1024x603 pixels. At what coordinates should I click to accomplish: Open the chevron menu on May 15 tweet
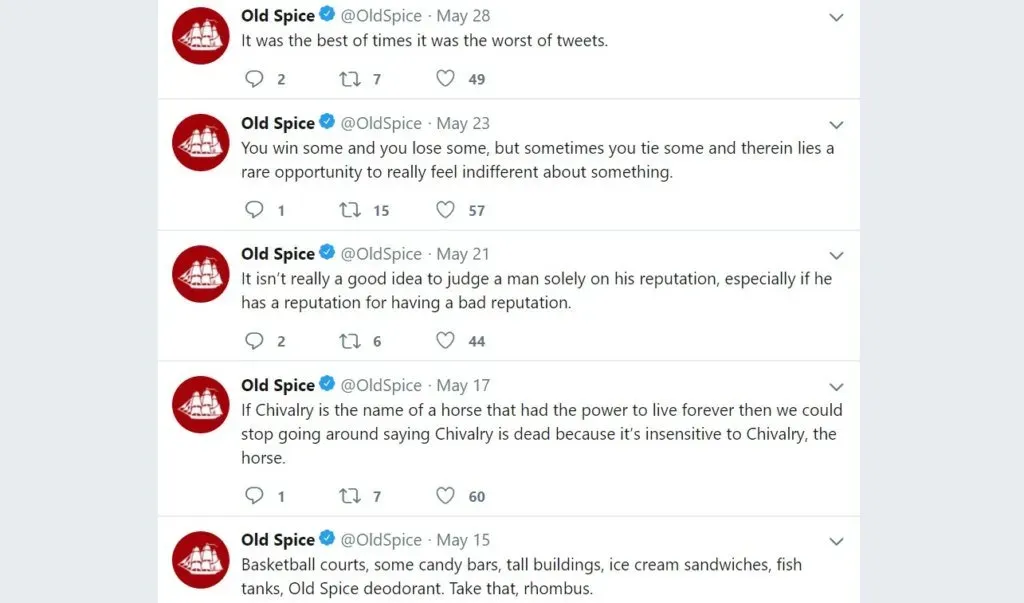[x=836, y=542]
